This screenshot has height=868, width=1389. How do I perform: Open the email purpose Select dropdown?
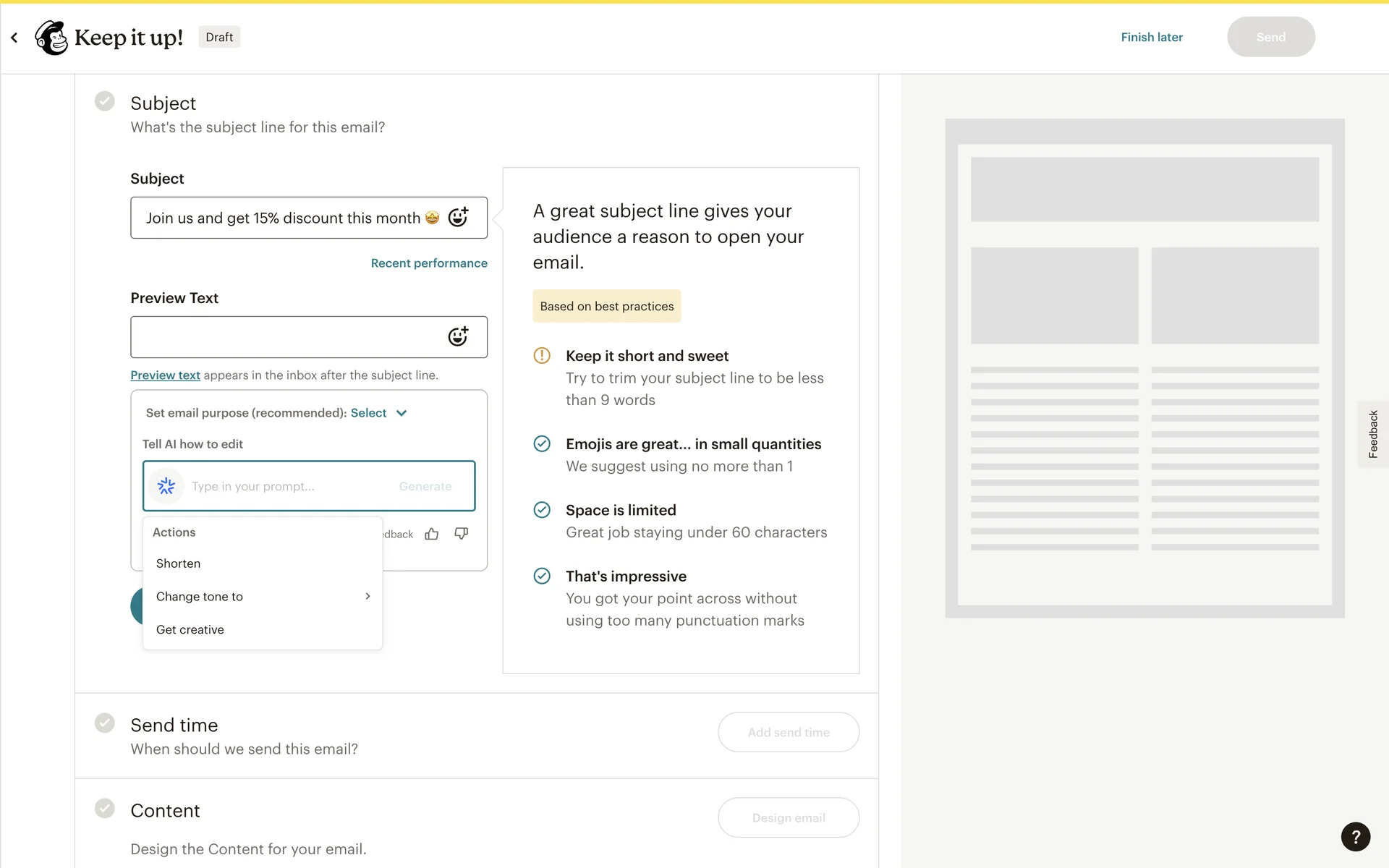[x=369, y=413]
